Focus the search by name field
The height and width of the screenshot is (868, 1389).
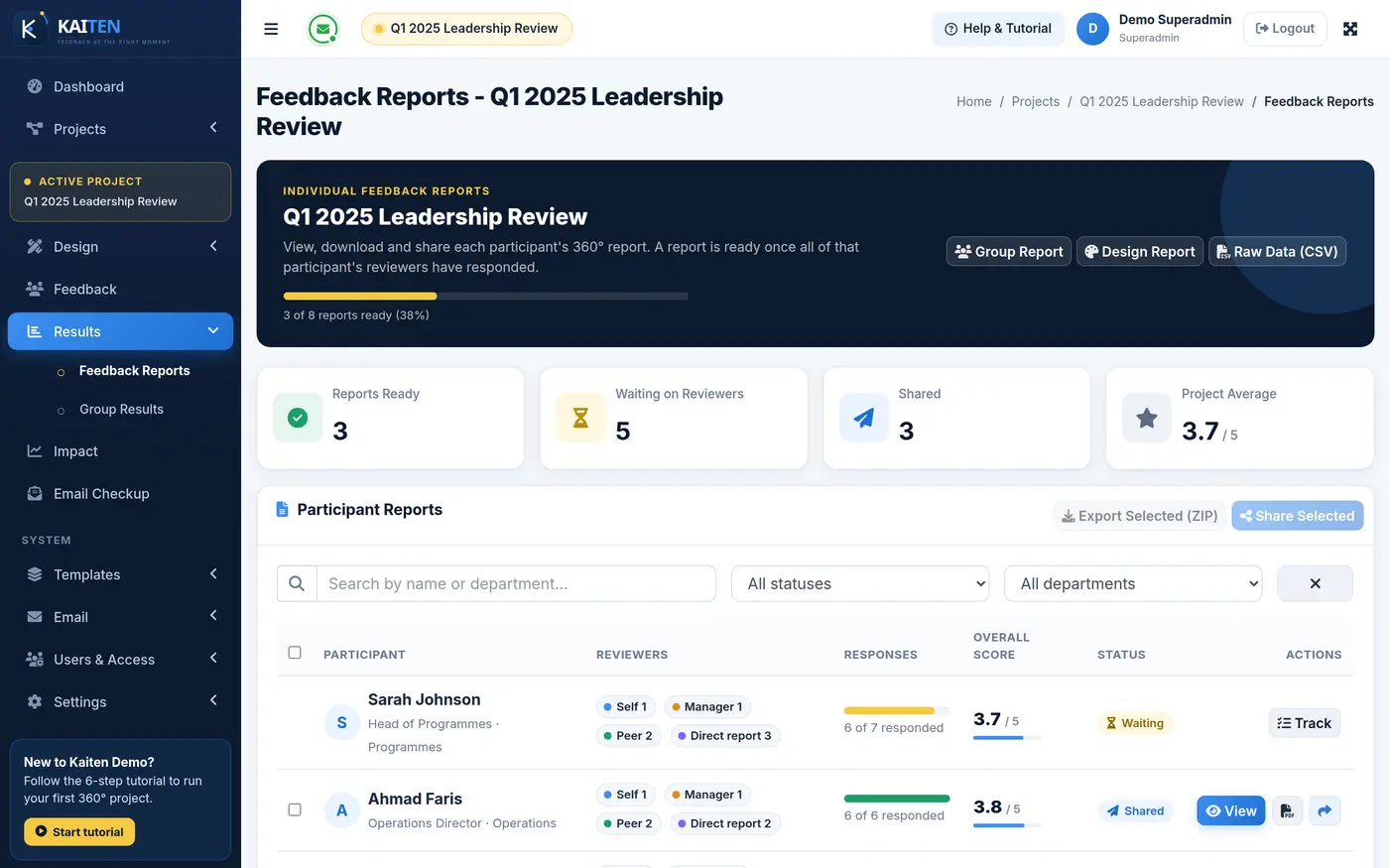coord(516,583)
